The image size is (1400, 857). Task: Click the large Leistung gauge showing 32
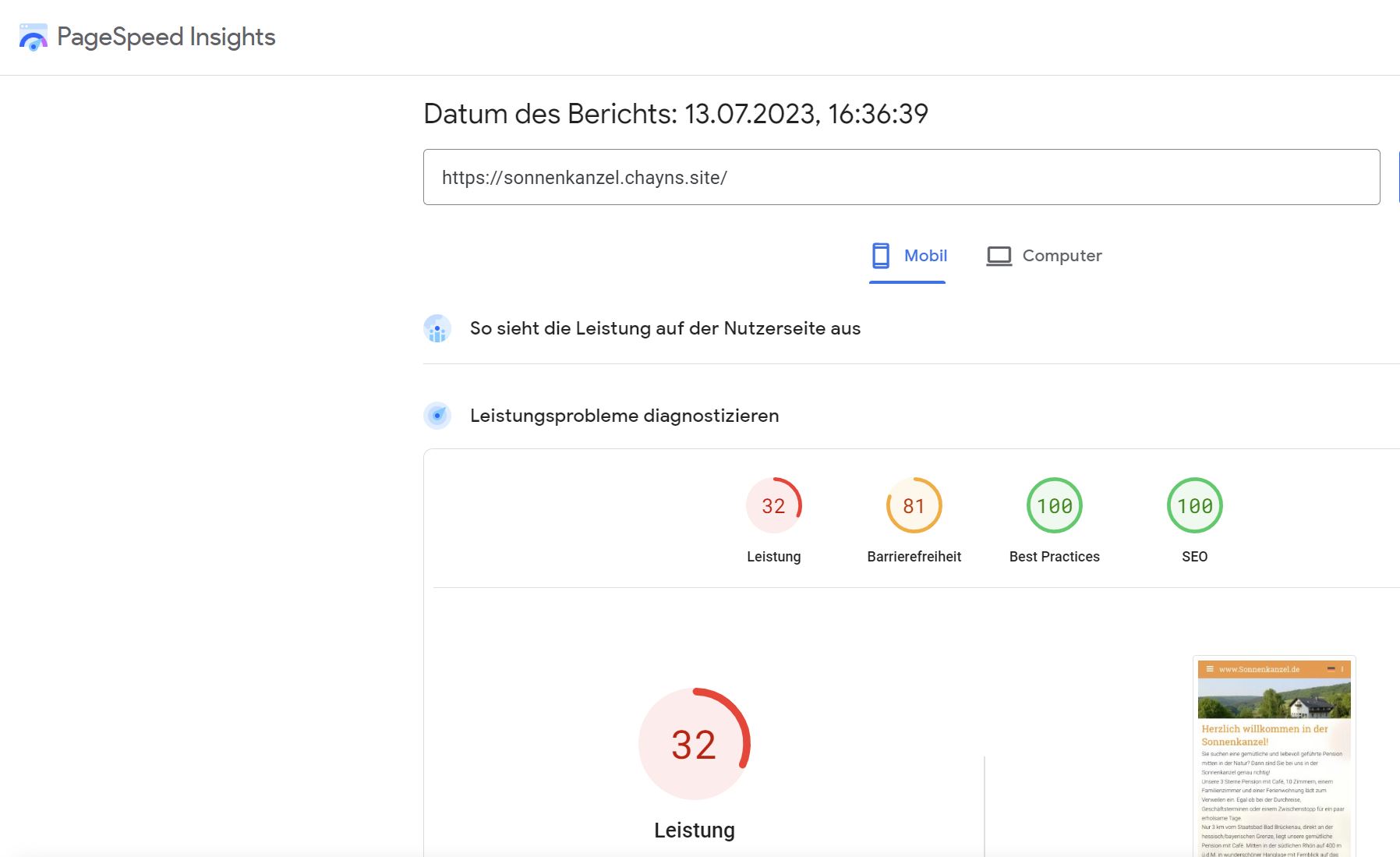[x=695, y=744]
